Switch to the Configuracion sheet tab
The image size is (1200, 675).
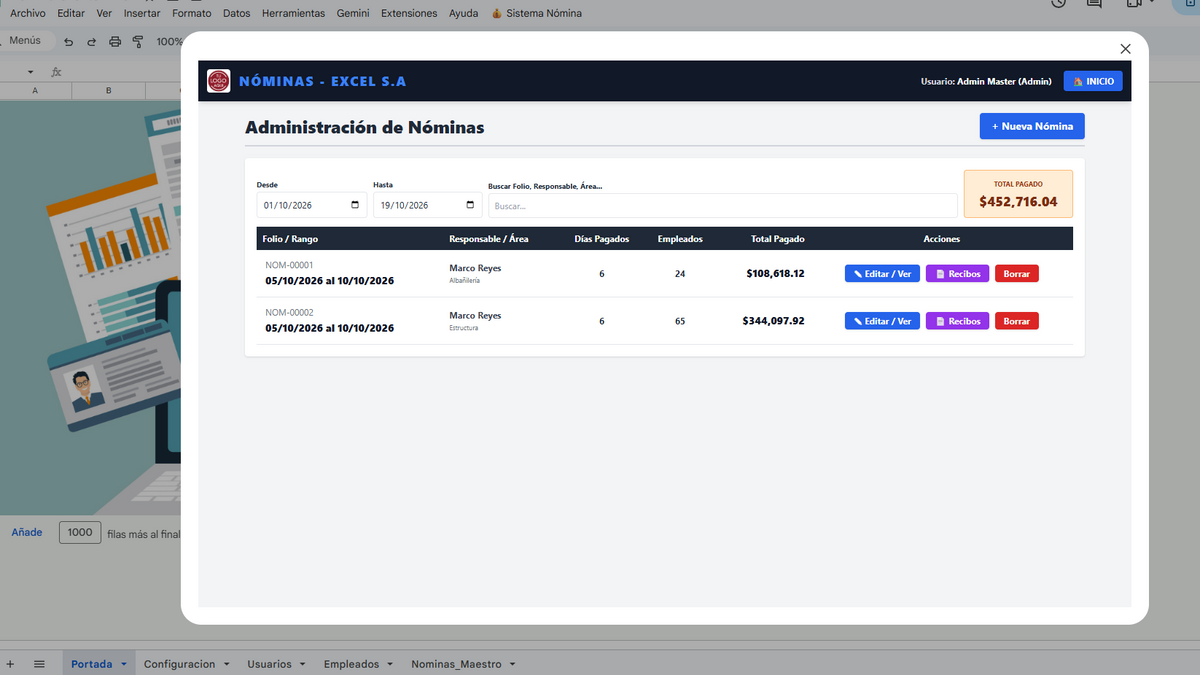coord(179,664)
